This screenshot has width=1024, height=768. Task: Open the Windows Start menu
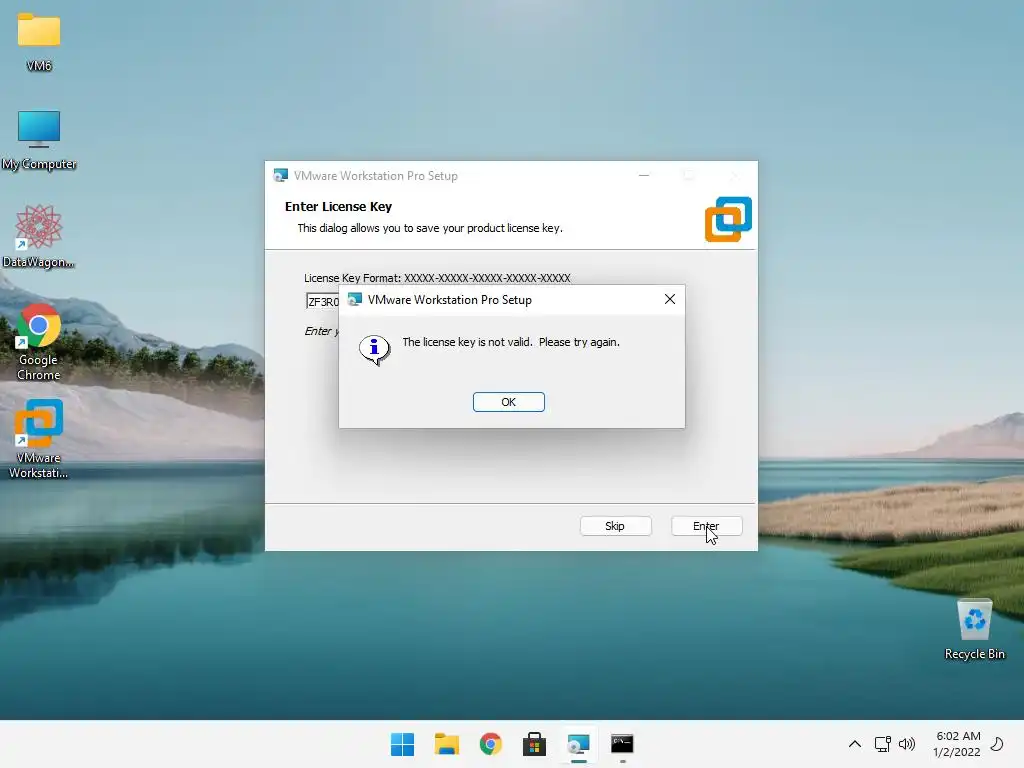402,744
